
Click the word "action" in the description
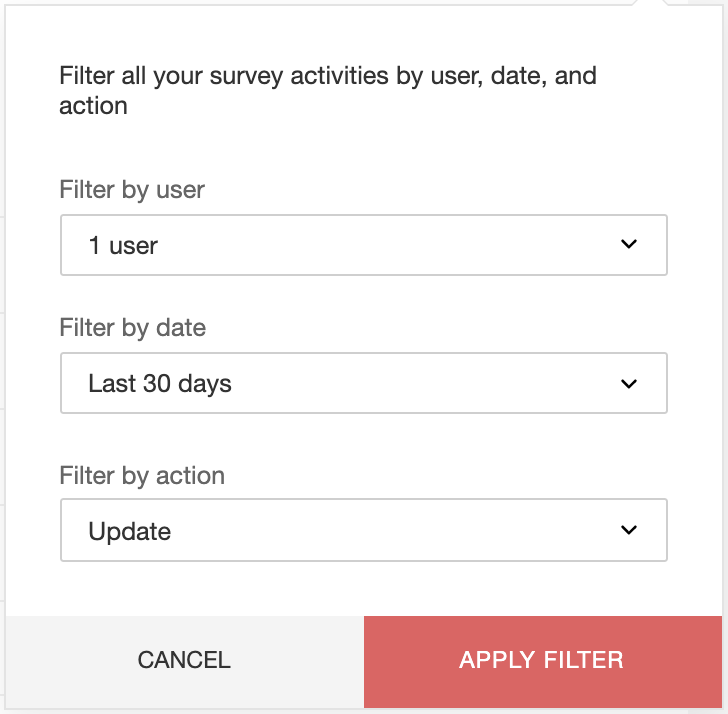pyautogui.click(x=93, y=106)
